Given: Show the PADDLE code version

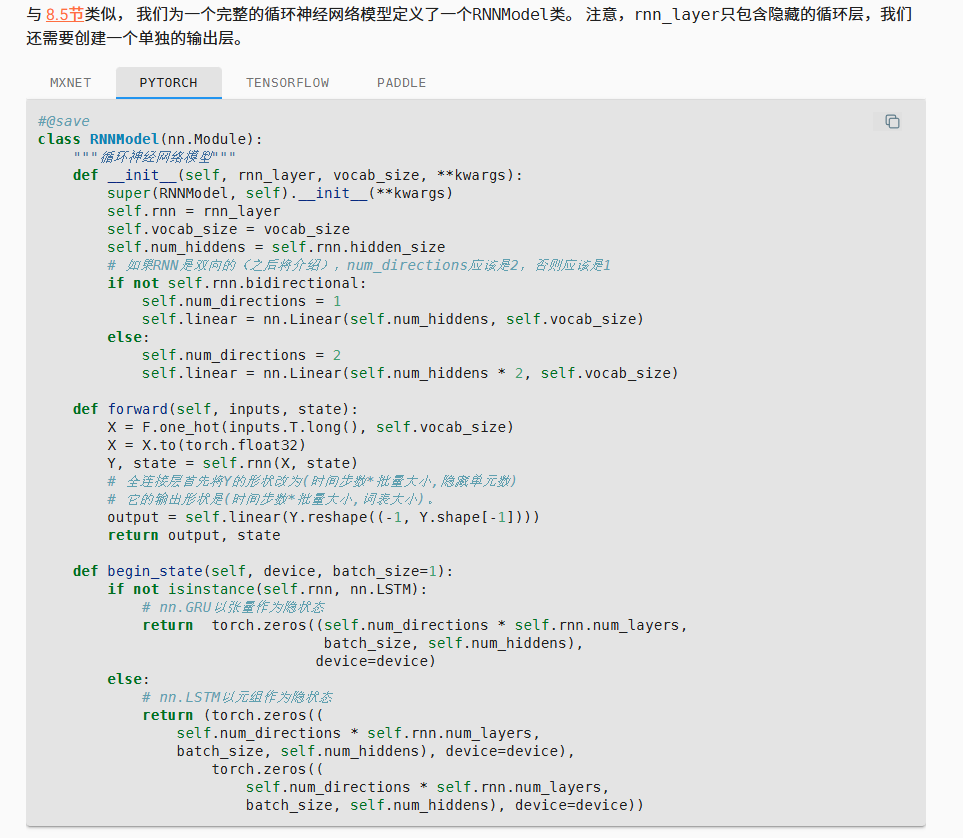Looking at the screenshot, I should click(x=401, y=83).
